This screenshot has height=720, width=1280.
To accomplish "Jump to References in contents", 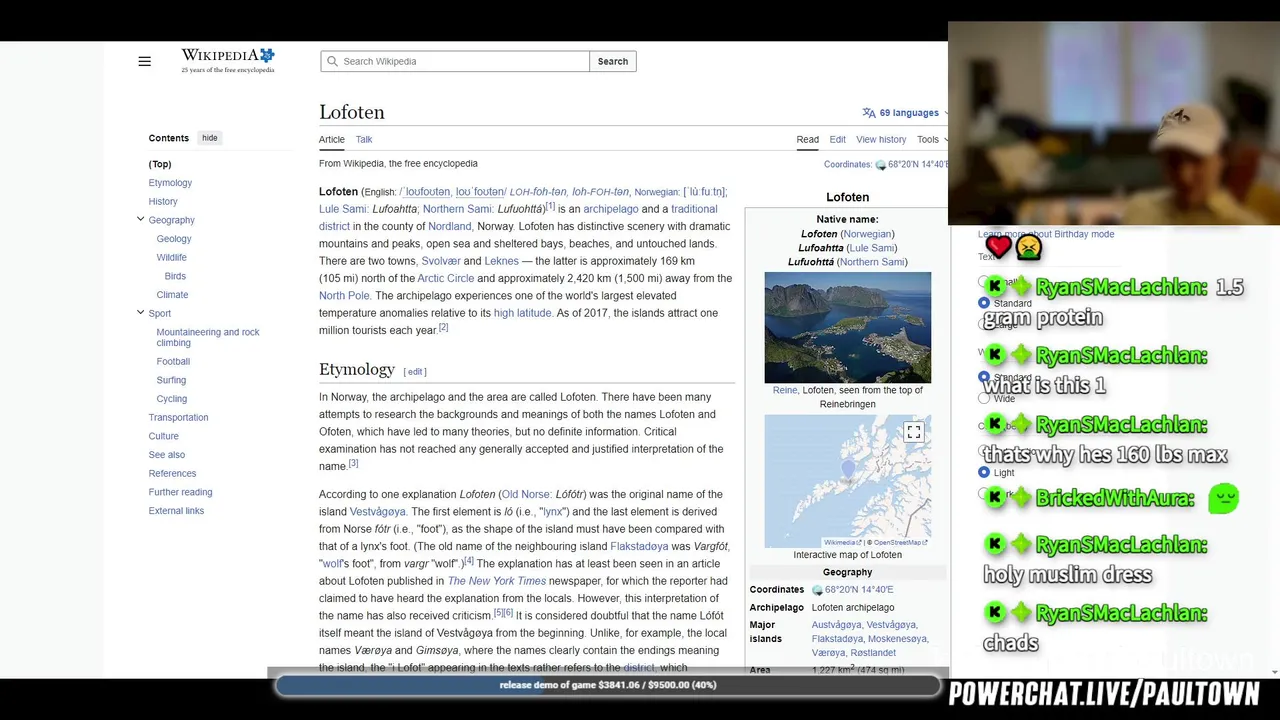I will pyautogui.click(x=173, y=473).
